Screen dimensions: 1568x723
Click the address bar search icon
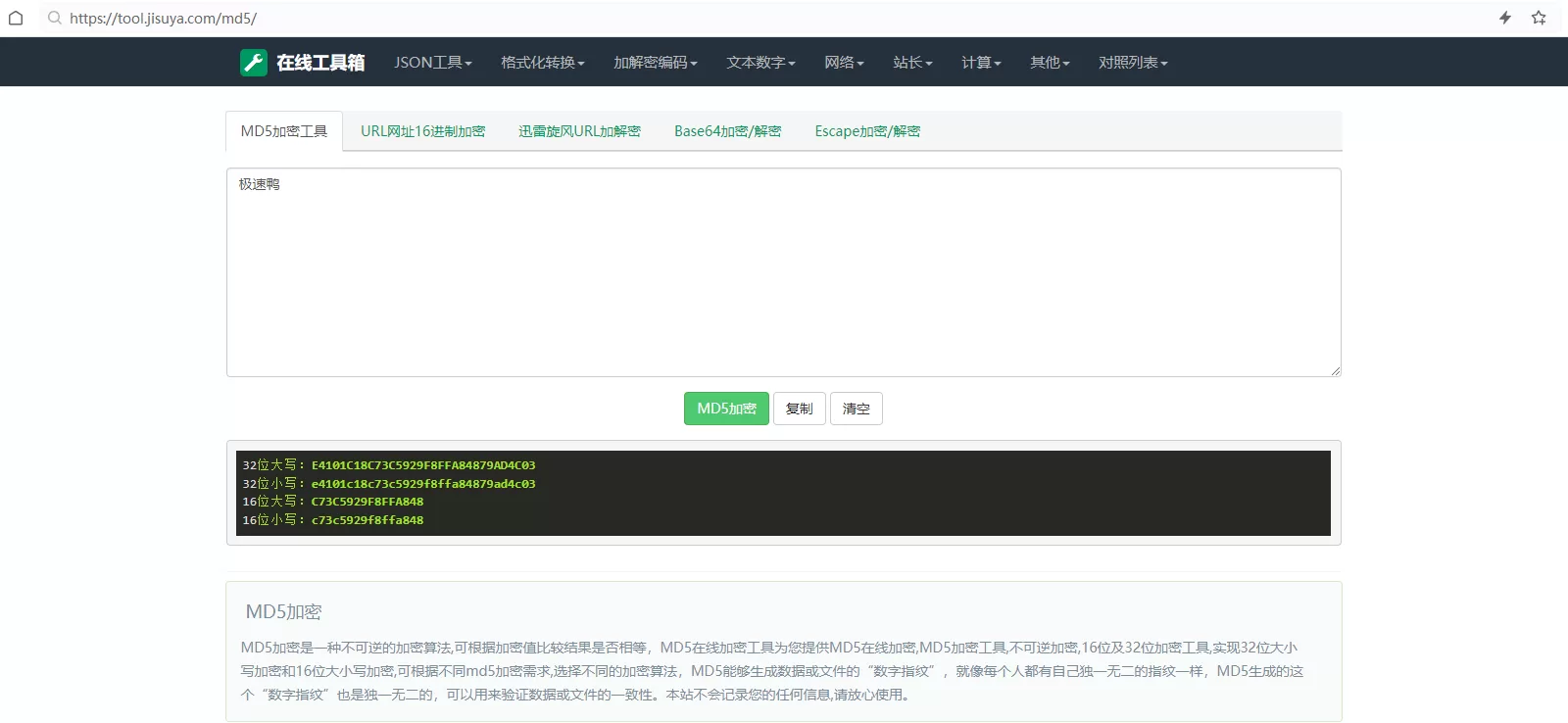pyautogui.click(x=55, y=18)
